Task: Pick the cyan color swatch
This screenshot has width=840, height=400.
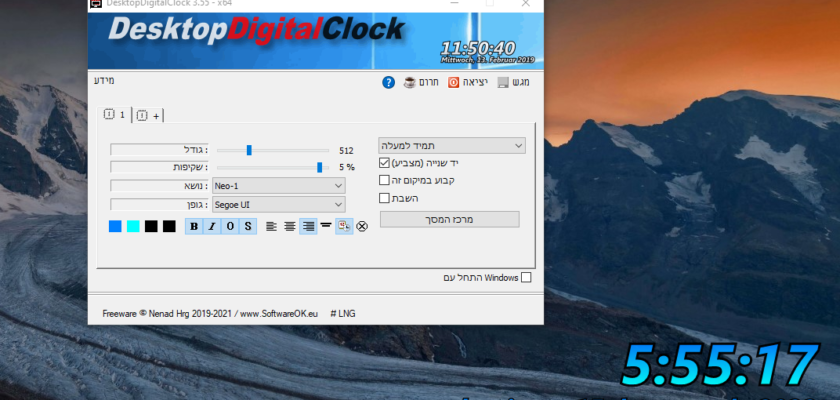Action: click(x=133, y=226)
